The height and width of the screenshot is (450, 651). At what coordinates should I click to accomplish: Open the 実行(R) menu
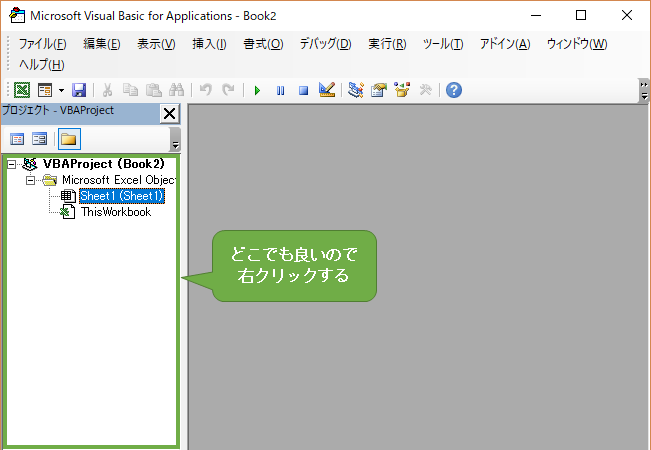pos(387,44)
